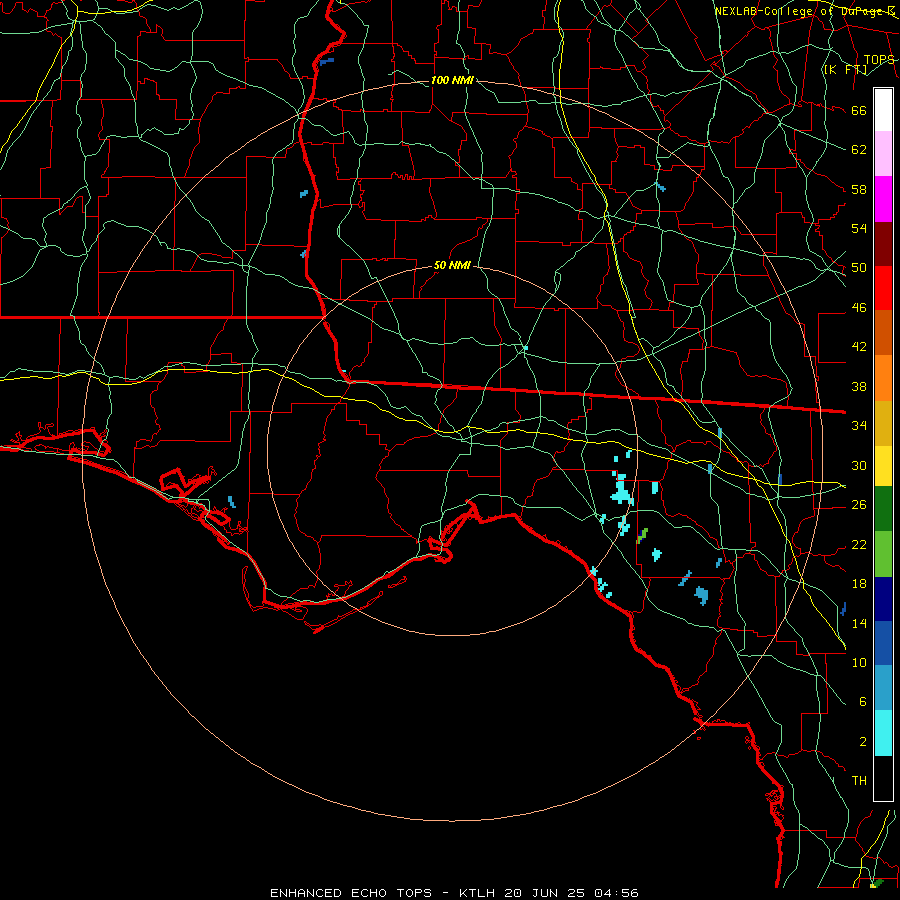Click the legend value 54
This screenshot has height=900, width=900.
[x=859, y=228]
